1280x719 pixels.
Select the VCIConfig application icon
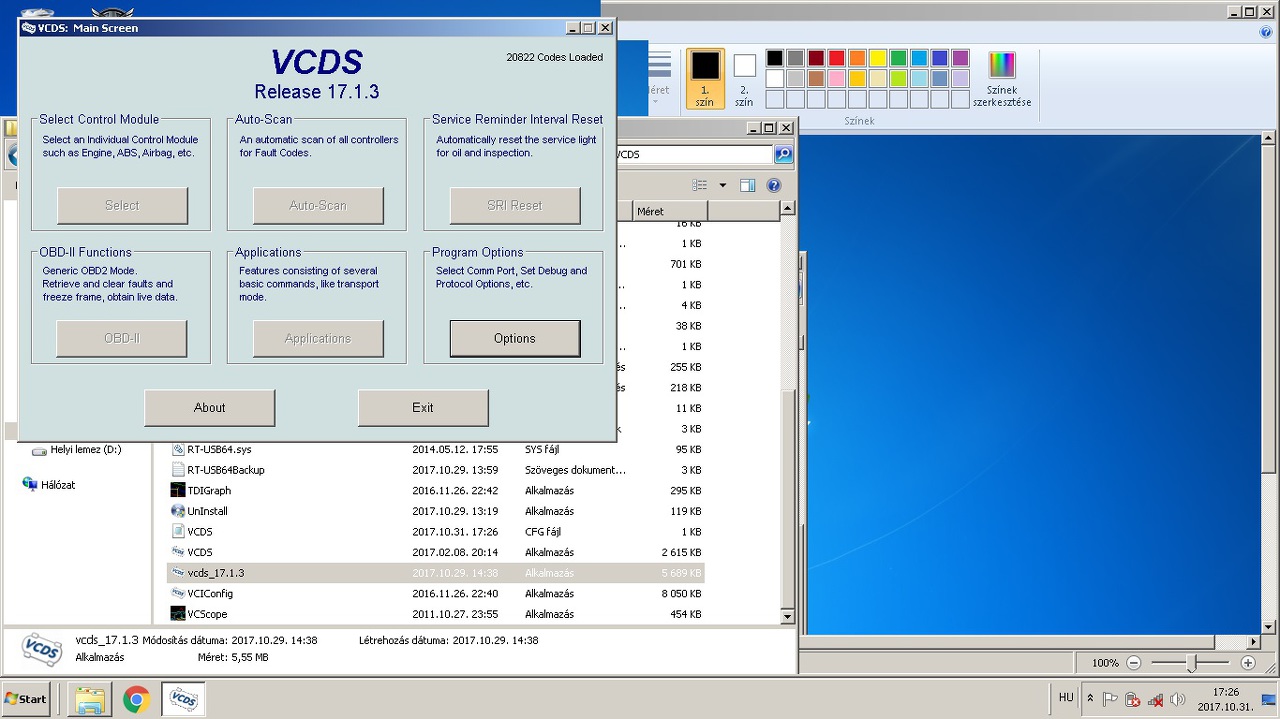[178, 594]
